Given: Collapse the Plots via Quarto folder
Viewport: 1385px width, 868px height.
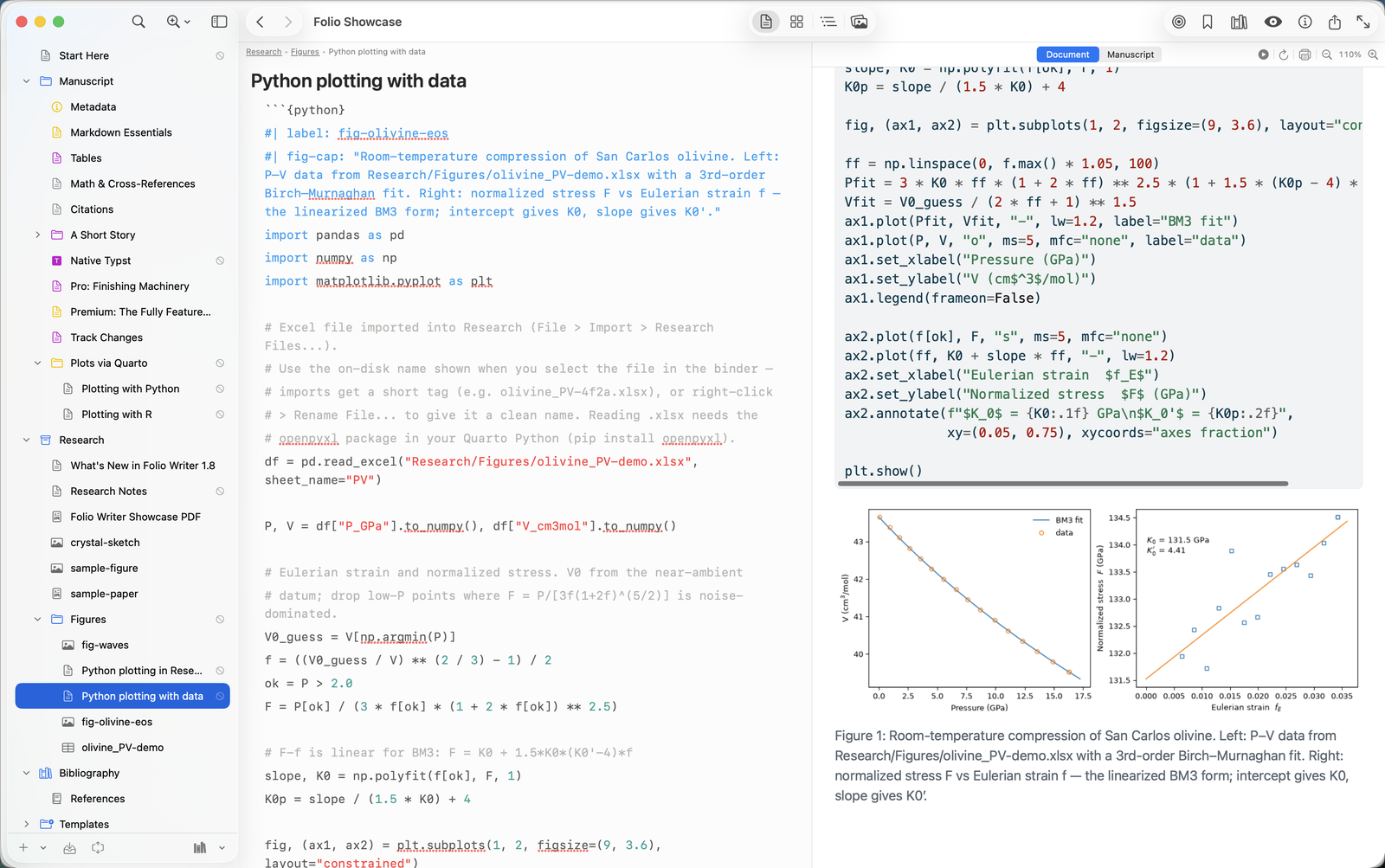Looking at the screenshot, I should tap(38, 363).
